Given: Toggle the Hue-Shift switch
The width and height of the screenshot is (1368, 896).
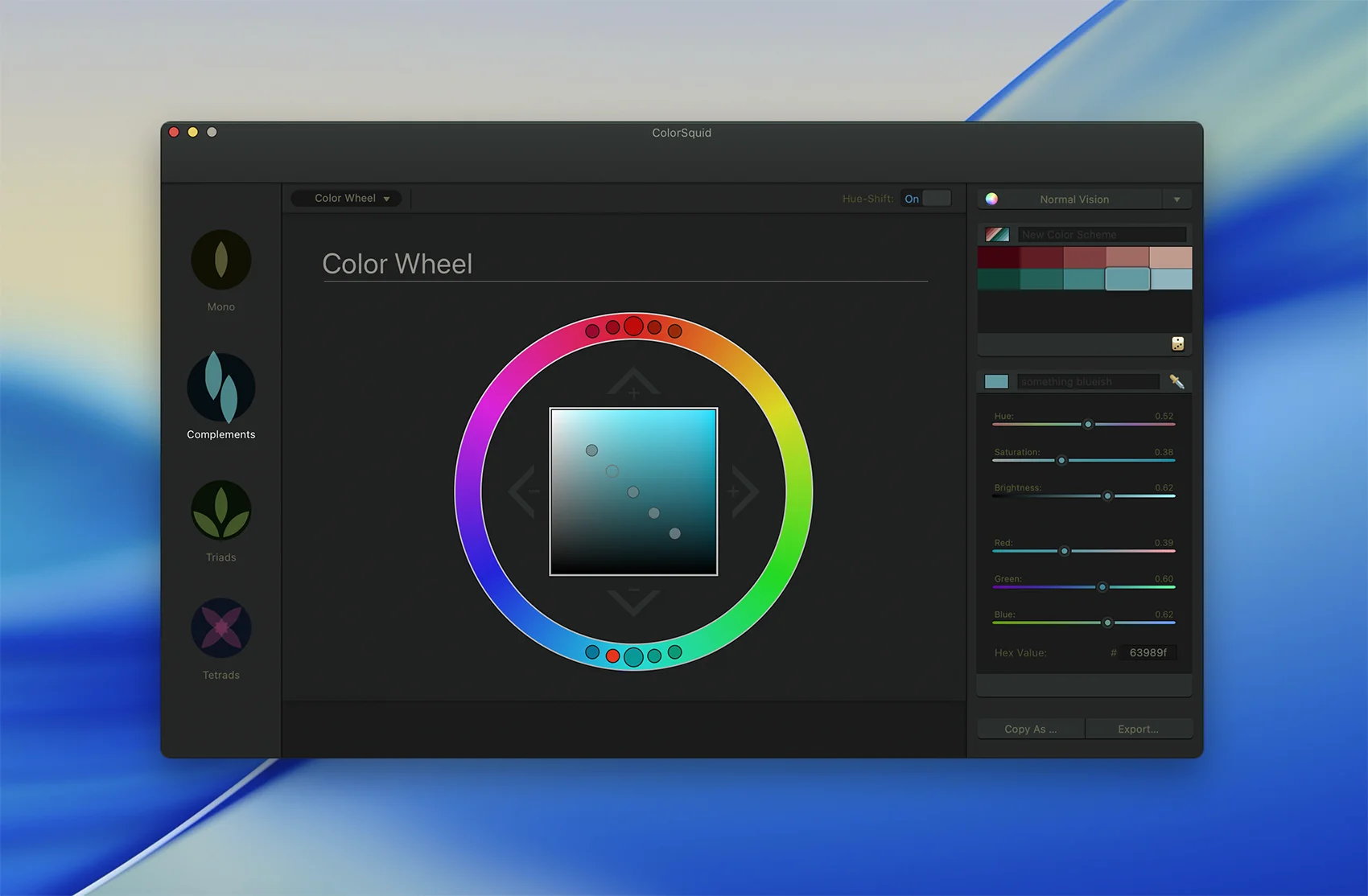Looking at the screenshot, I should [x=925, y=199].
